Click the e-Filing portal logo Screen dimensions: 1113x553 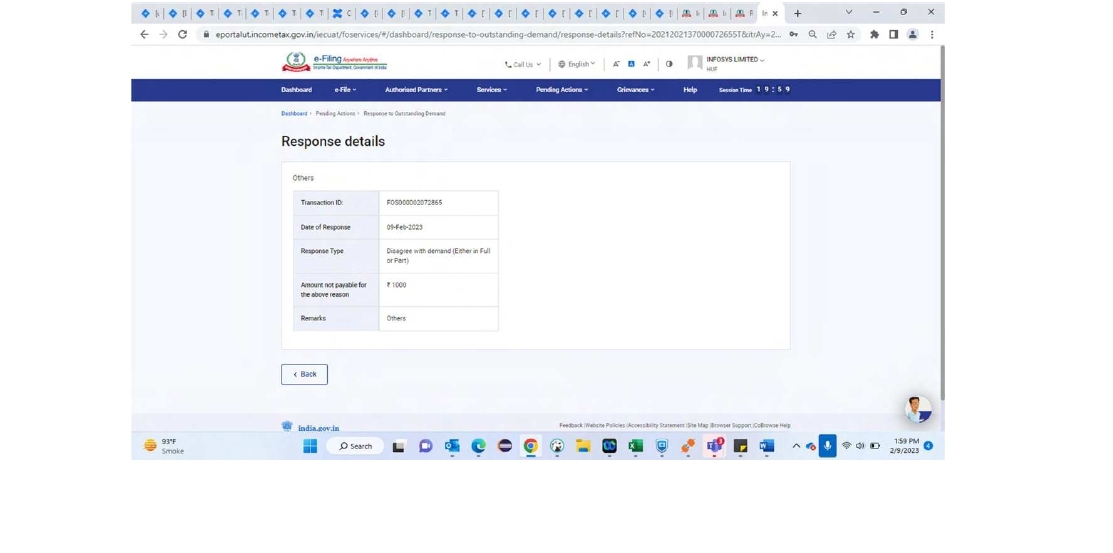pos(333,62)
